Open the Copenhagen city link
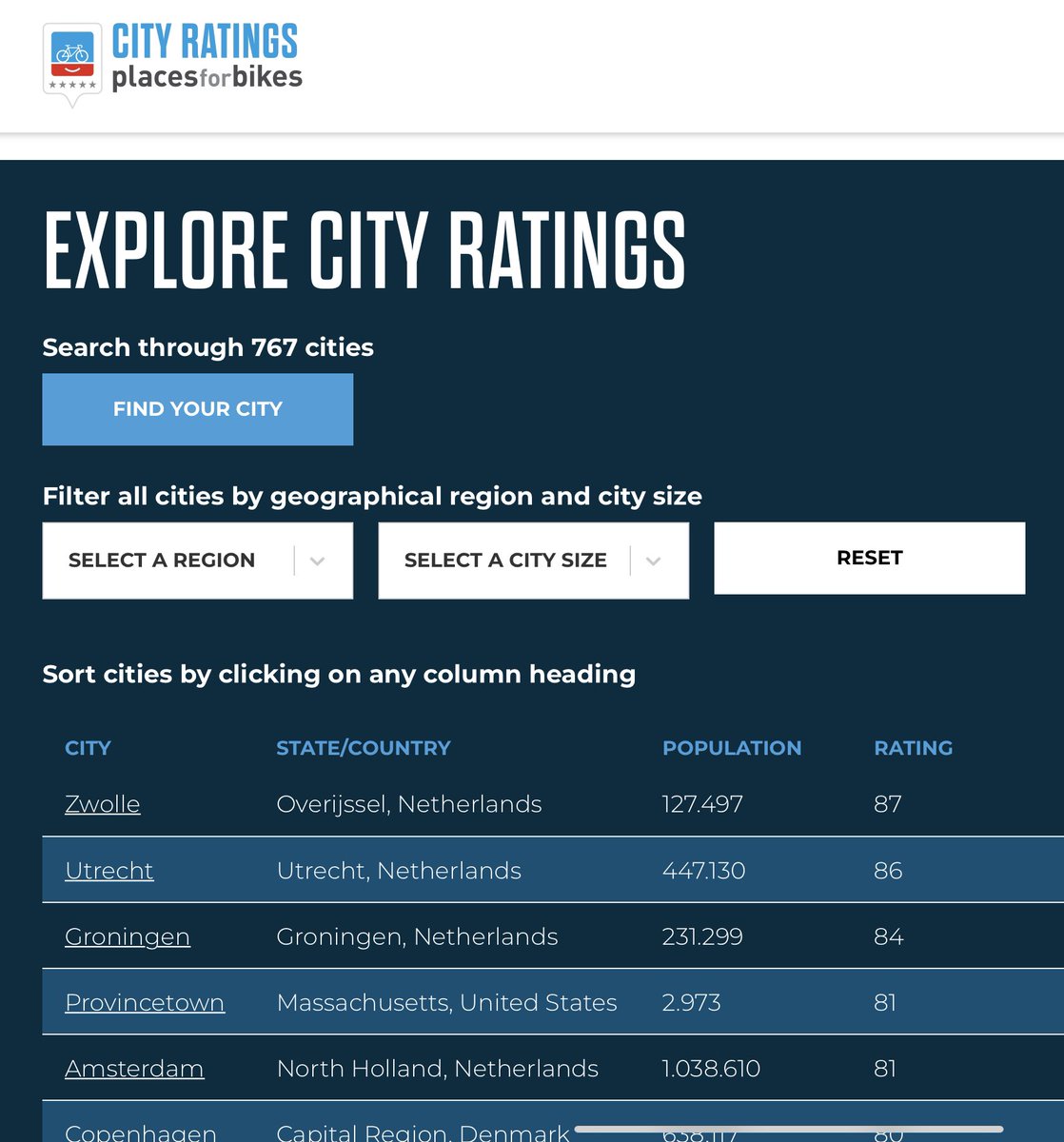 [x=141, y=1132]
